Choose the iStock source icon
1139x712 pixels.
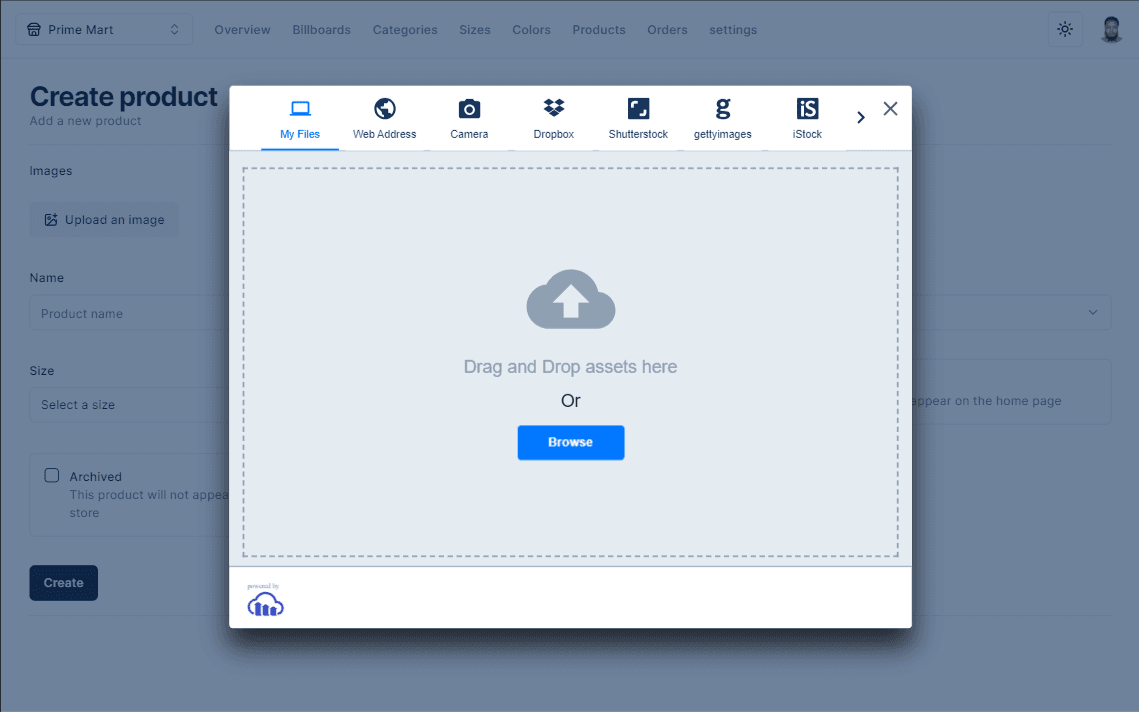807,109
